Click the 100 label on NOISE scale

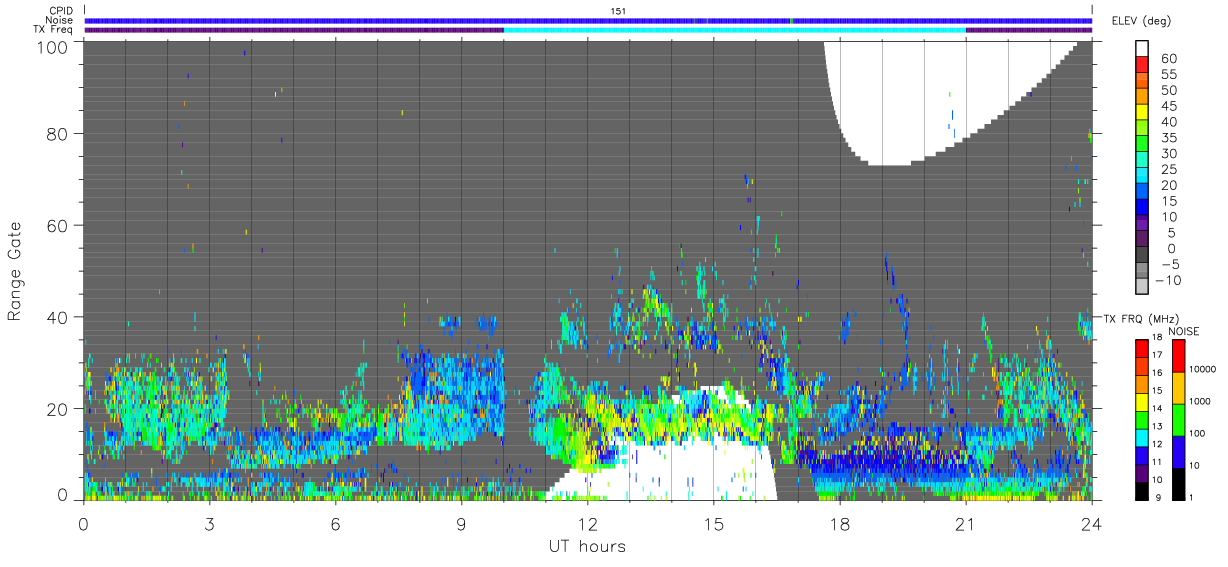(x=1198, y=433)
